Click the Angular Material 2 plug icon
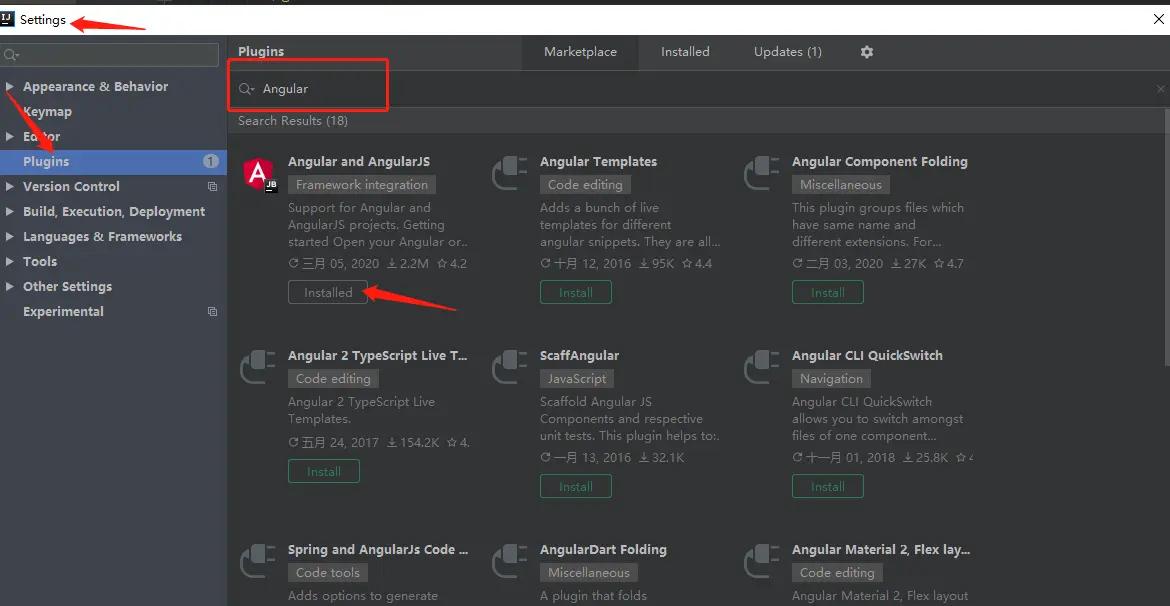 [x=763, y=562]
